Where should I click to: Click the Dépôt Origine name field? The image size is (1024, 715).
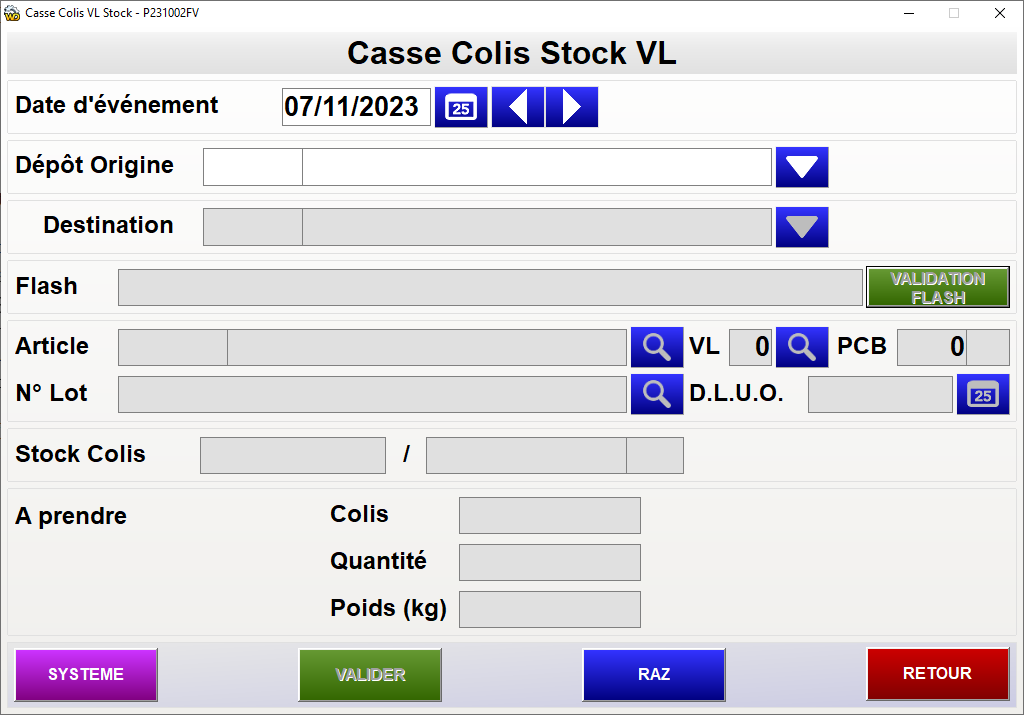point(537,167)
